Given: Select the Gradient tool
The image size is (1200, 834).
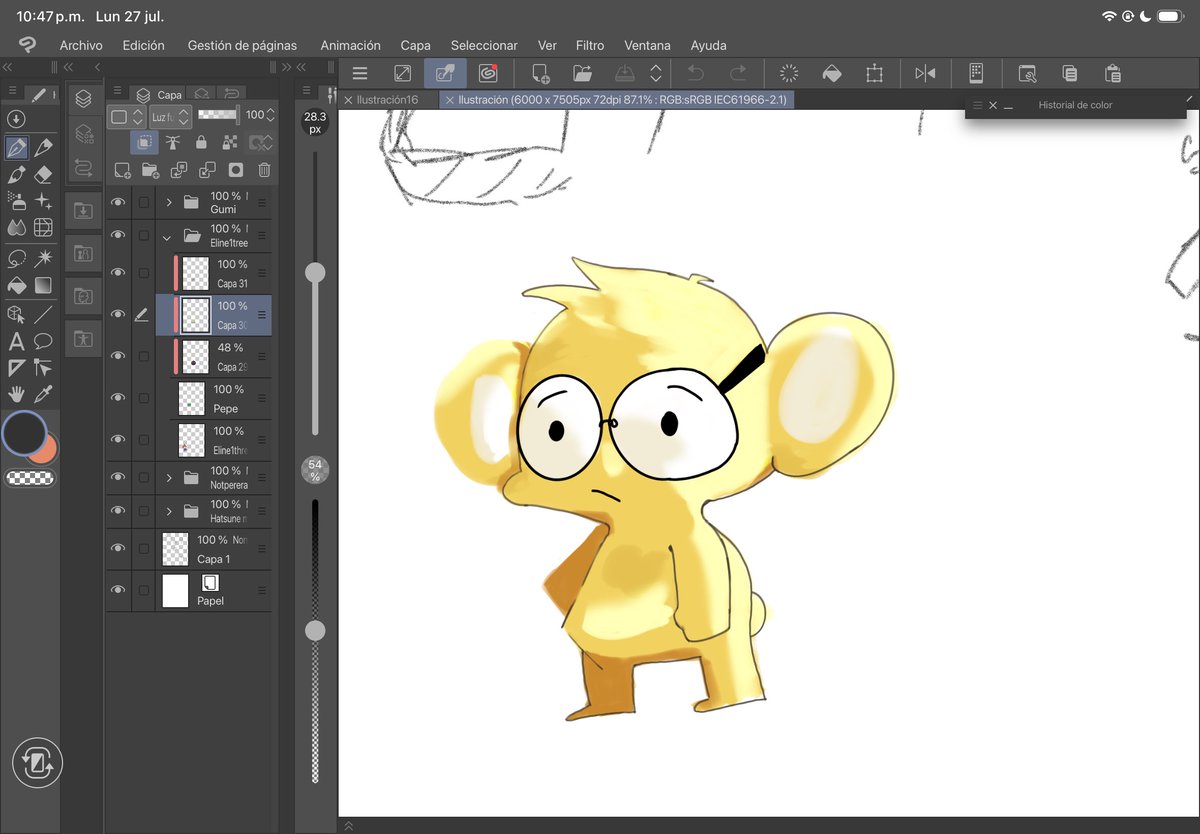Looking at the screenshot, I should (x=43, y=285).
